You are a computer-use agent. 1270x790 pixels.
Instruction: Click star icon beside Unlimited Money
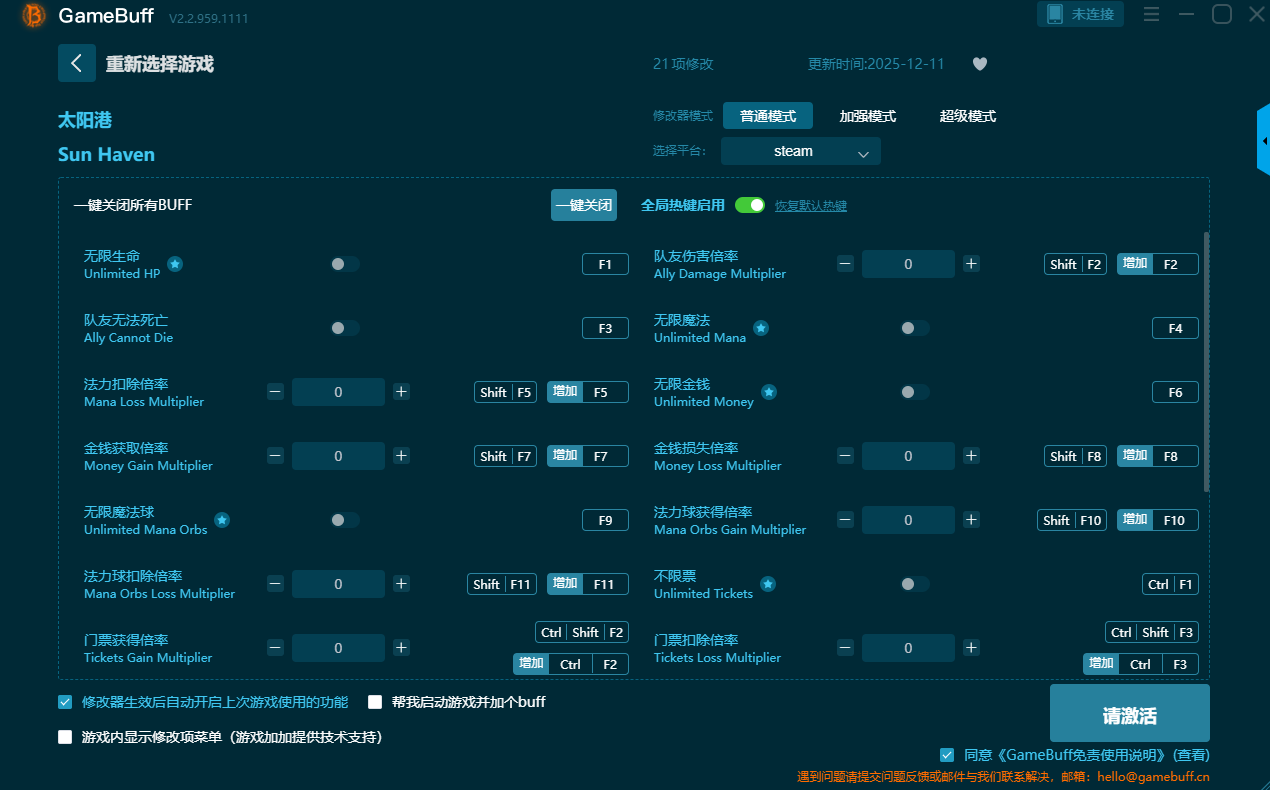coord(769,392)
